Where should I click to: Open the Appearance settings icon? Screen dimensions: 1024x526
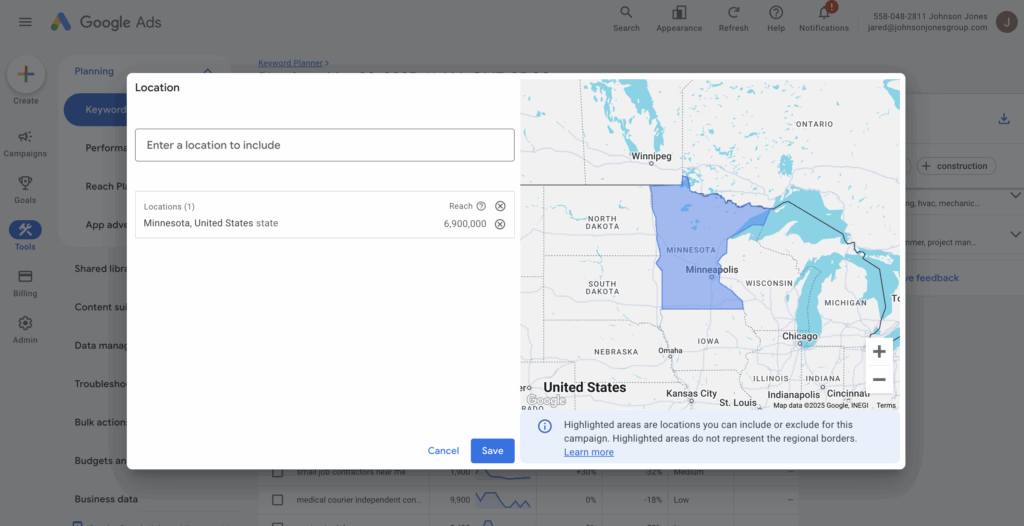click(679, 19)
